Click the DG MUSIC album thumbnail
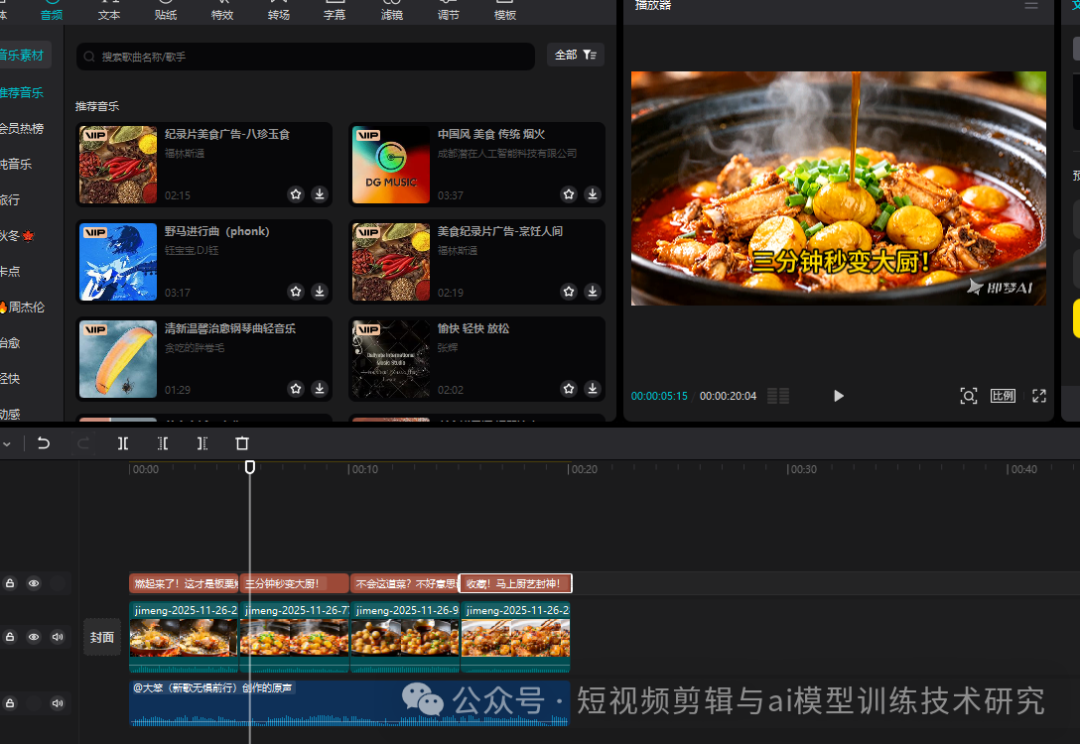The image size is (1080, 744). 391,165
